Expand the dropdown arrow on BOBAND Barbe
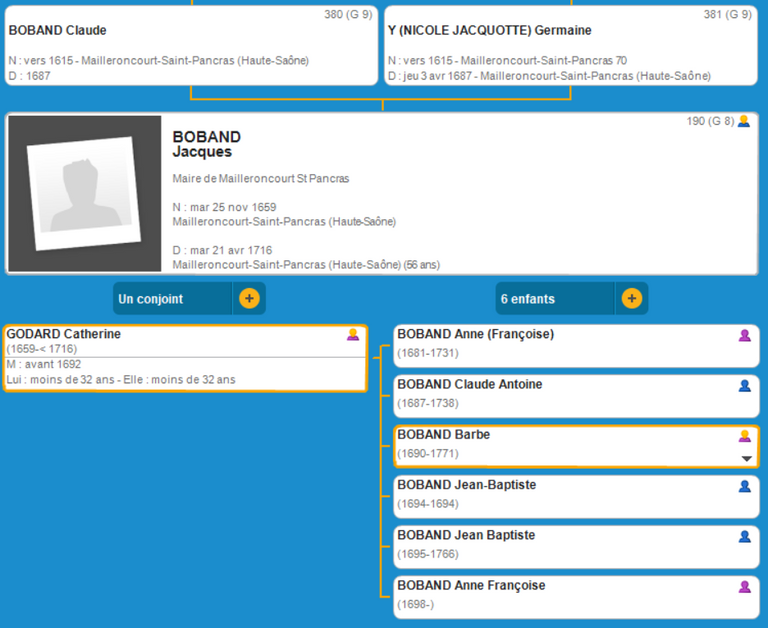Viewport: 768px width, 628px height. tap(745, 458)
